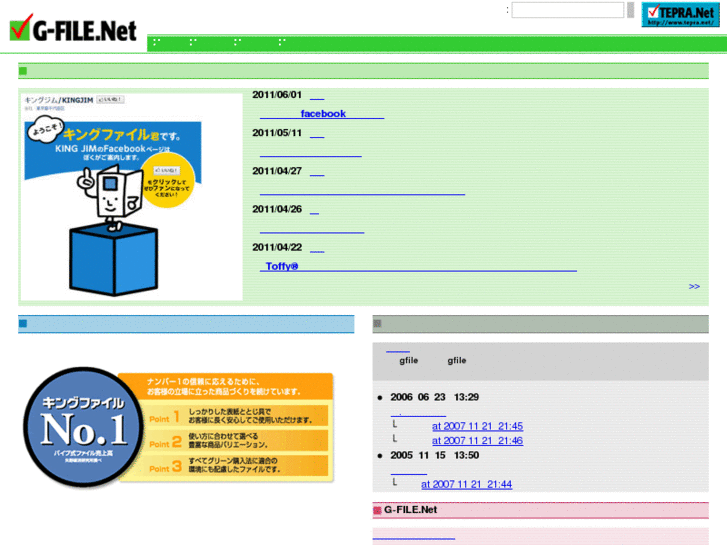This screenshot has height=545, width=727.
Task: Focus the search input field
Action: pyautogui.click(x=568, y=10)
